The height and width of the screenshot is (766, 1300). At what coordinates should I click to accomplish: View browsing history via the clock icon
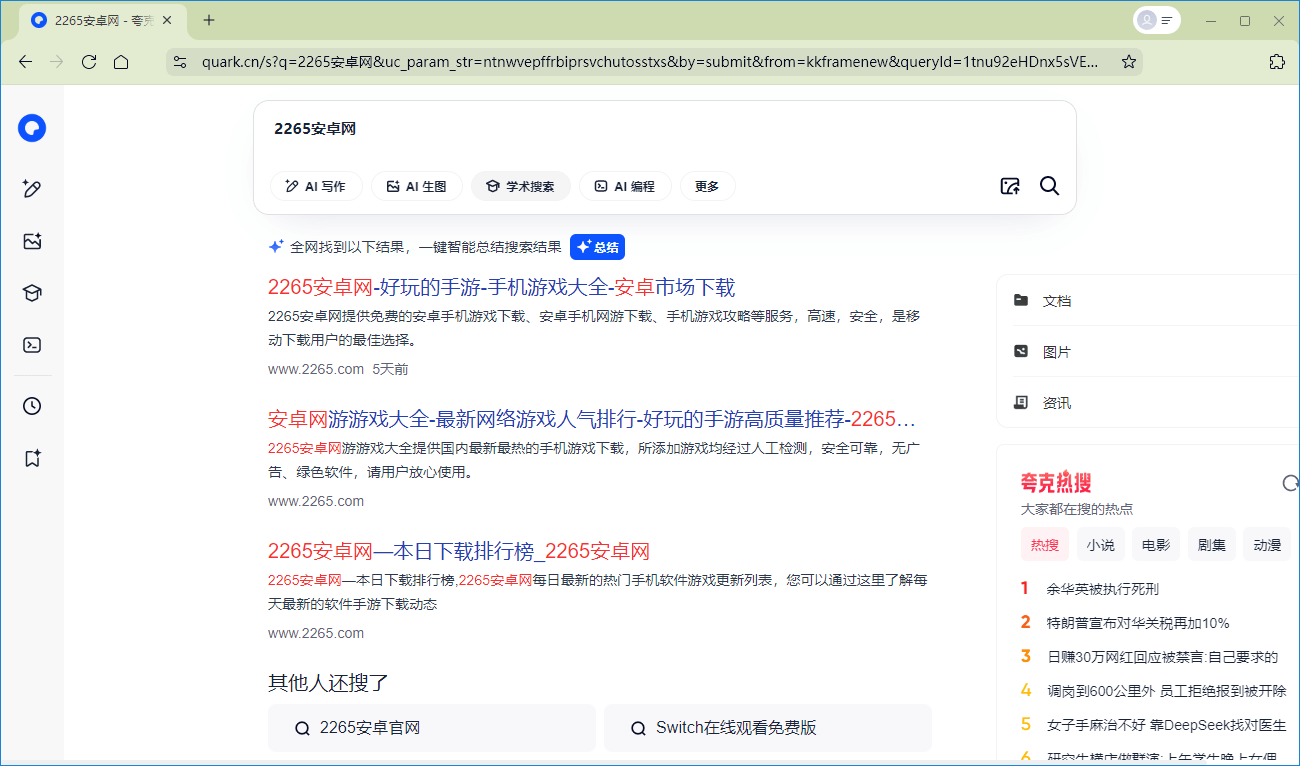[31, 405]
